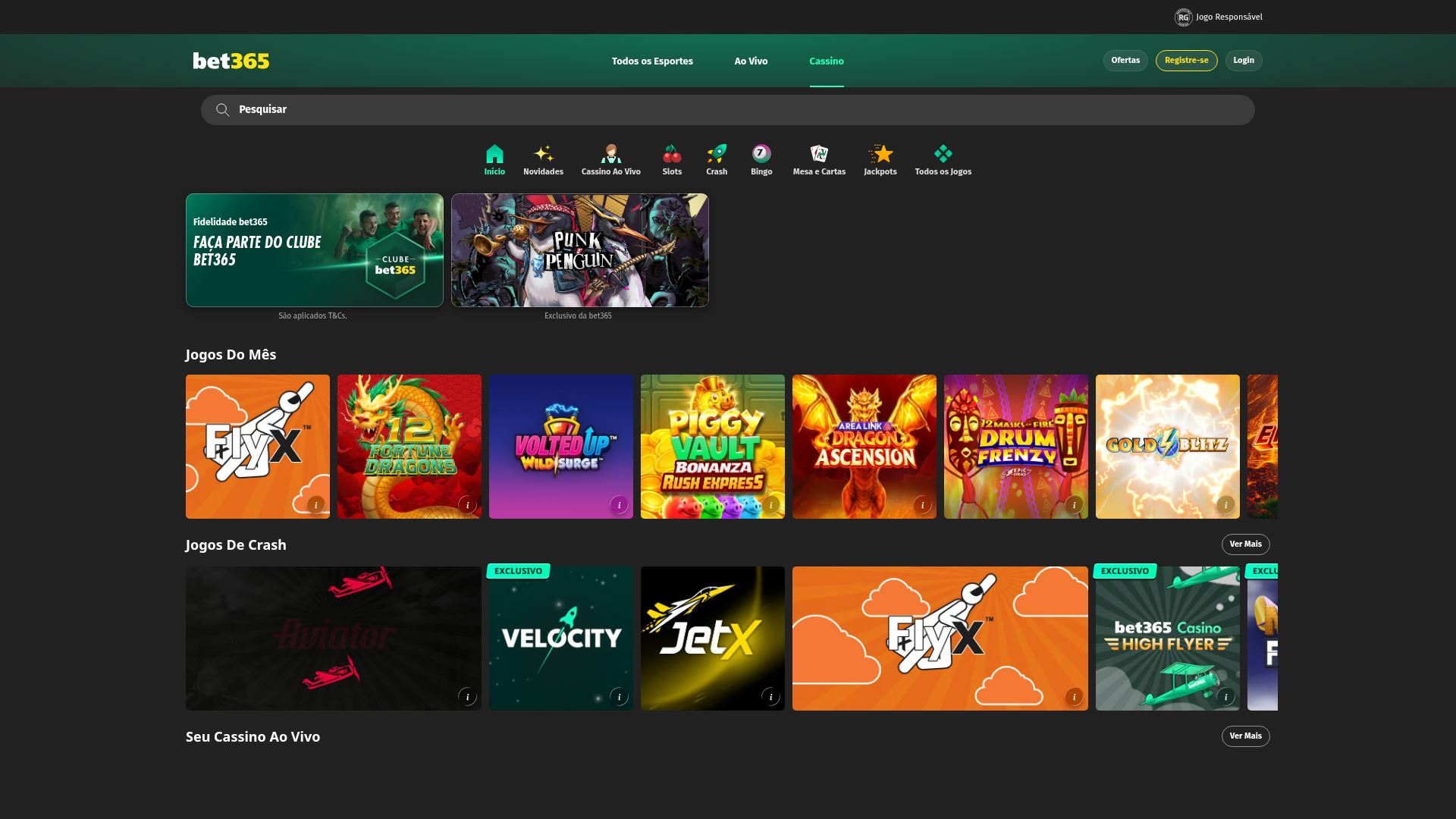Launch the JetX crash game
The image size is (1456, 819).
[713, 639]
